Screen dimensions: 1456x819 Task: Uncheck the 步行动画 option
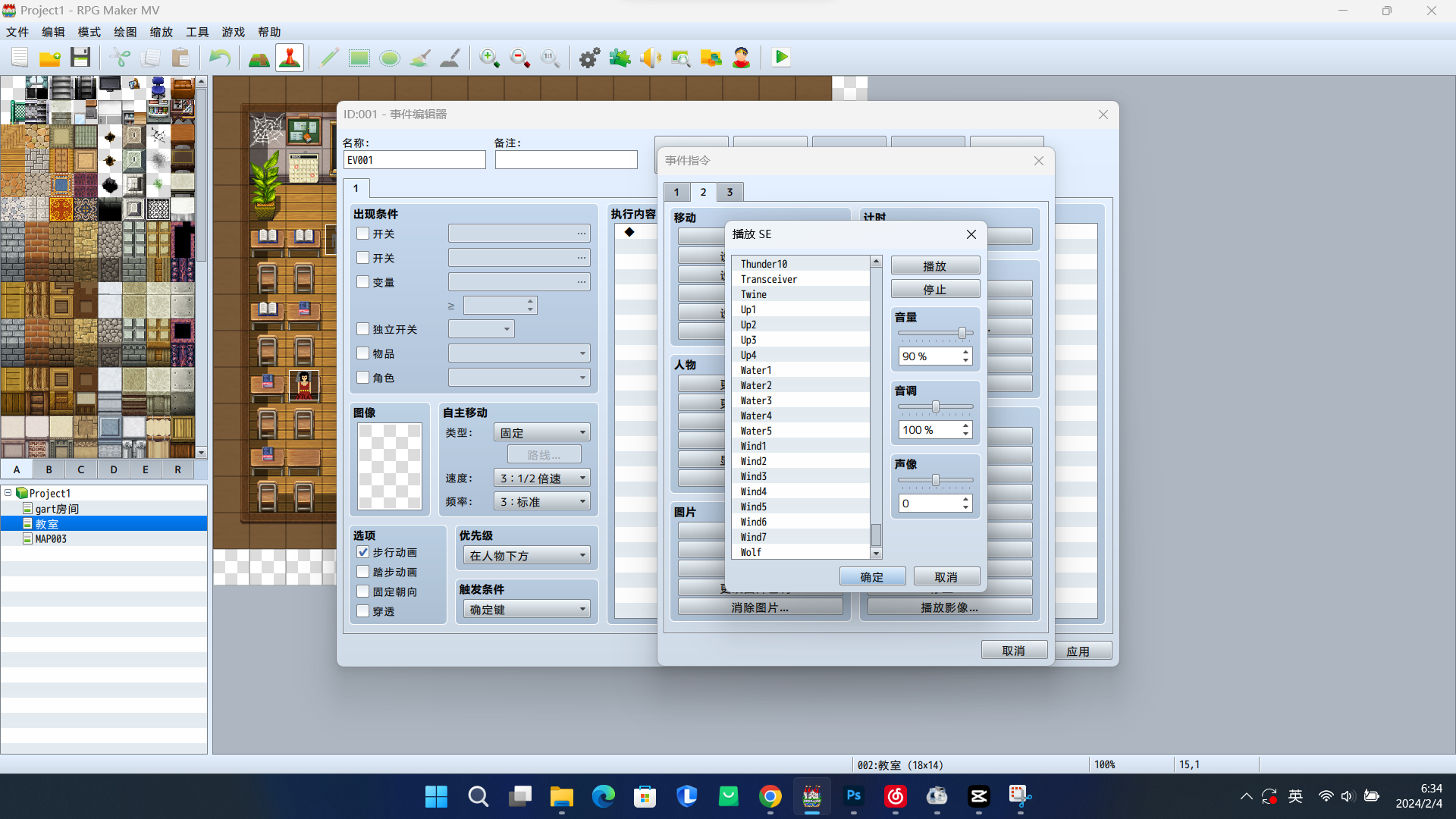363,552
